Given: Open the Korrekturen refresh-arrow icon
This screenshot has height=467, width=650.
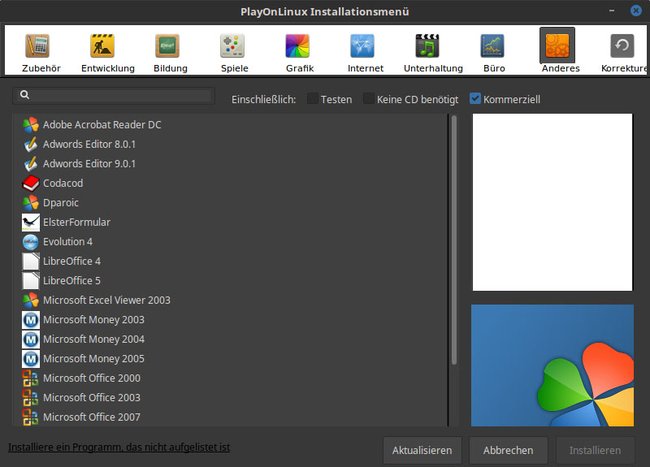Looking at the screenshot, I should [x=622, y=46].
